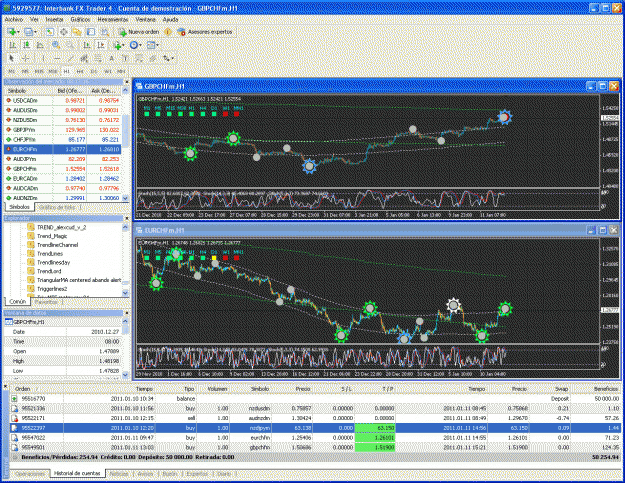The width and height of the screenshot is (625, 483).
Task: Open the Archivo menu
Action: (14, 19)
